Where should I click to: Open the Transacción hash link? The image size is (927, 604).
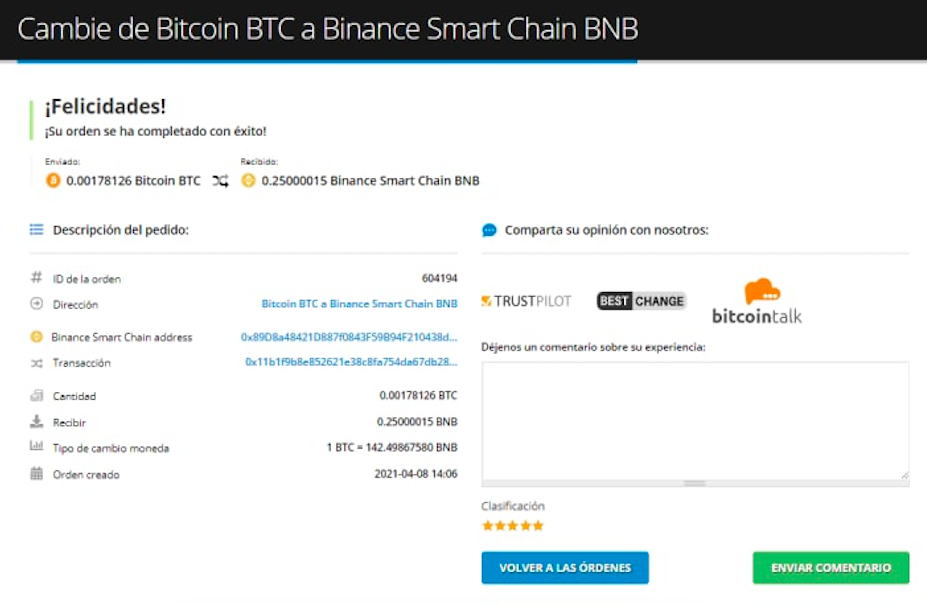tap(351, 362)
